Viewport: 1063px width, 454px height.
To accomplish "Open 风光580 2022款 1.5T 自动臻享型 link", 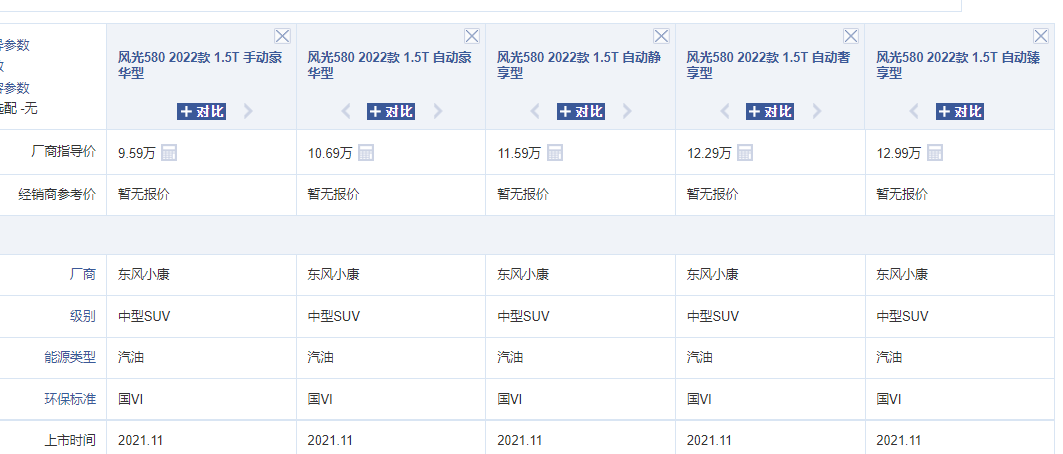I will point(958,65).
